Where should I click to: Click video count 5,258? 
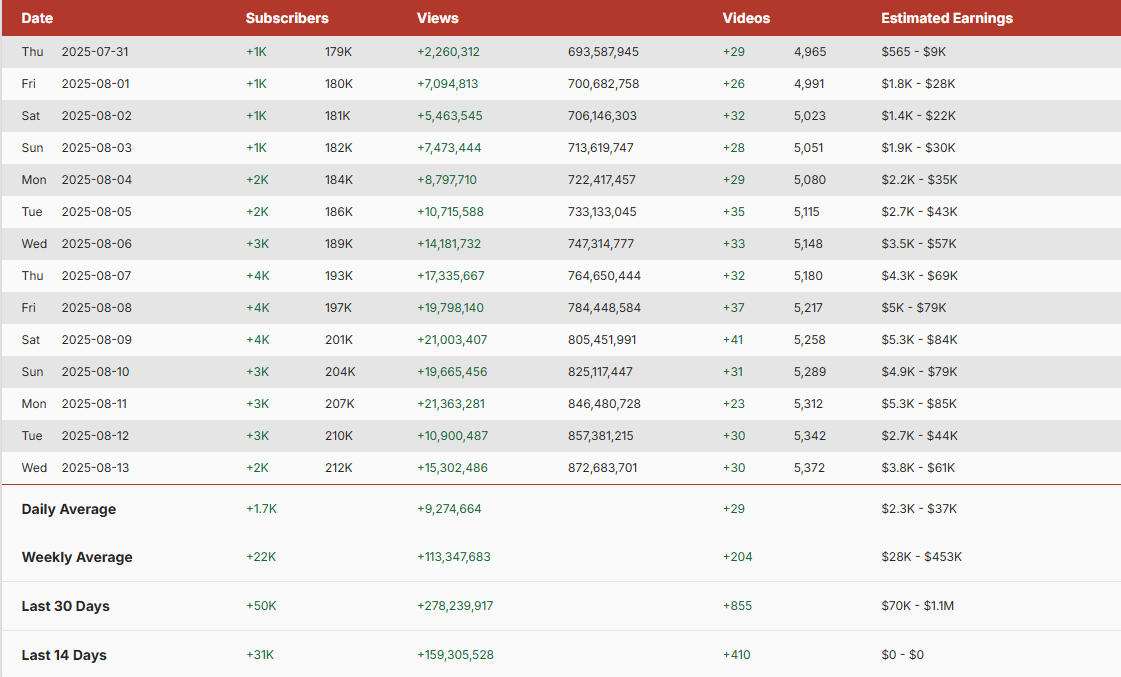(x=809, y=340)
